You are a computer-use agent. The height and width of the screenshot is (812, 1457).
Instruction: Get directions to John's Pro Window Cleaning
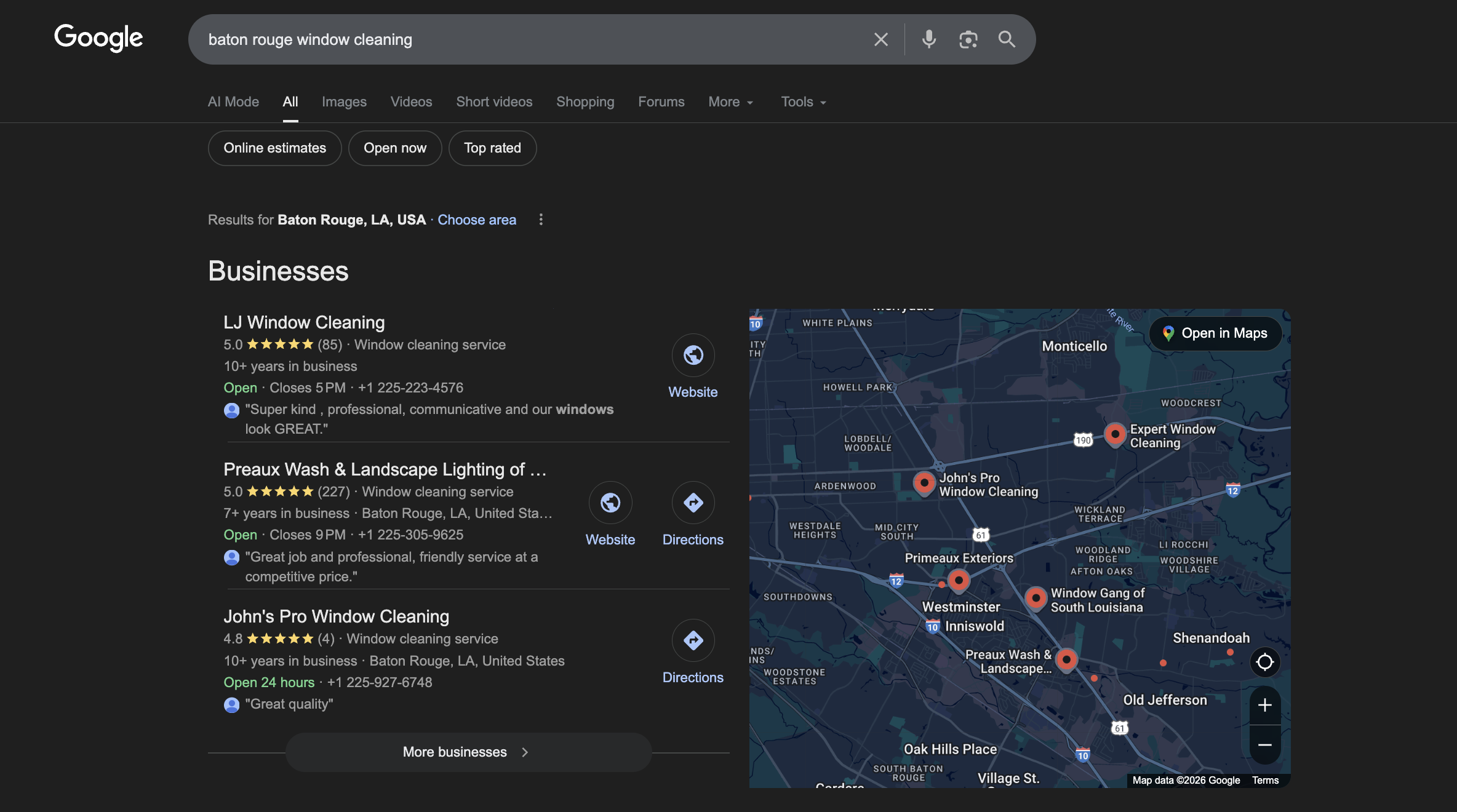pos(693,641)
